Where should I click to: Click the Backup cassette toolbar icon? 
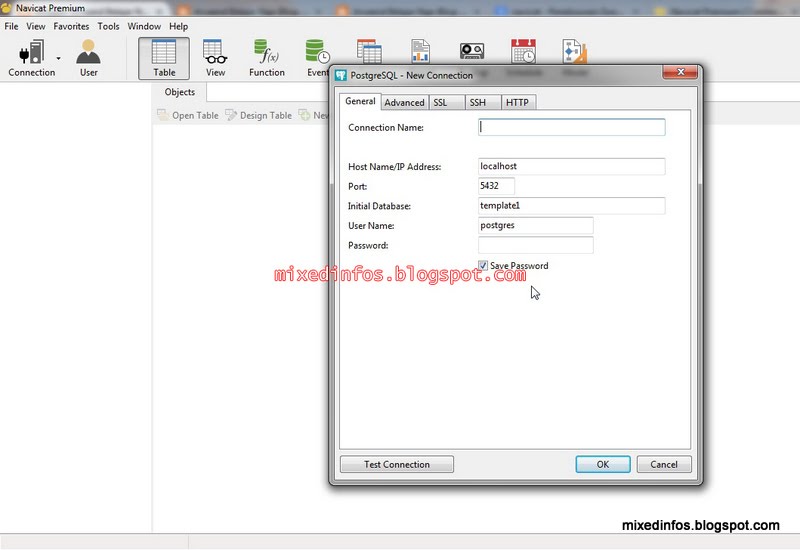click(472, 51)
